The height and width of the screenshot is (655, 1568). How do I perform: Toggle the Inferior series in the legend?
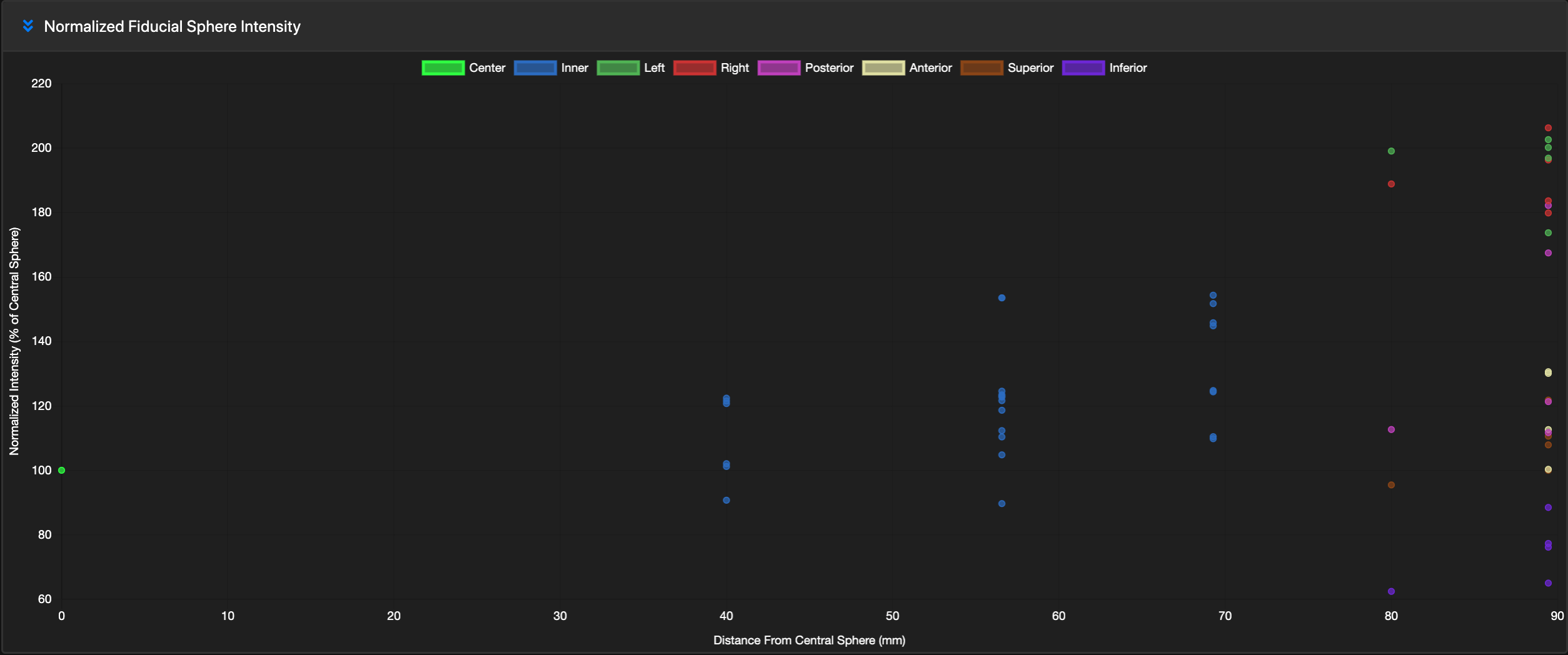[x=1084, y=67]
